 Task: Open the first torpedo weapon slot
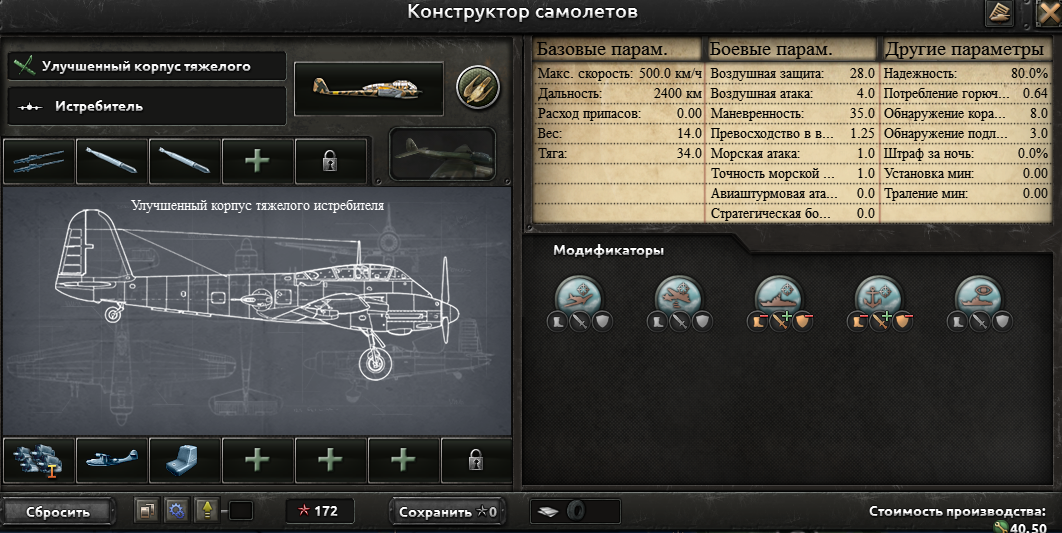click(112, 161)
